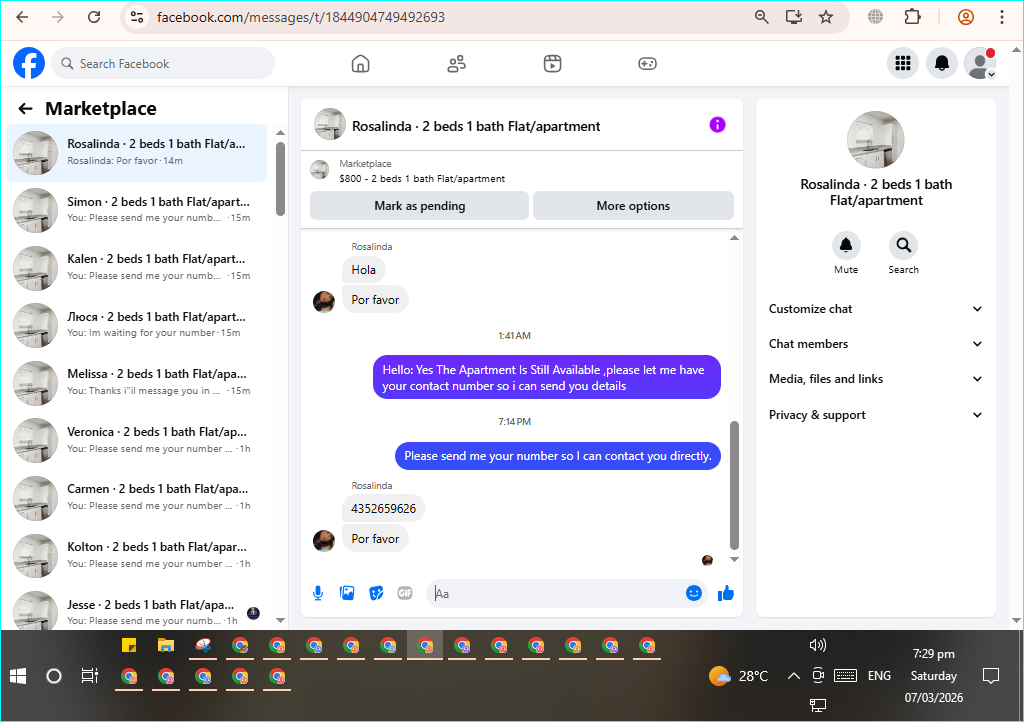Send a thumbs-up like
1024x722 pixels.
click(x=726, y=593)
